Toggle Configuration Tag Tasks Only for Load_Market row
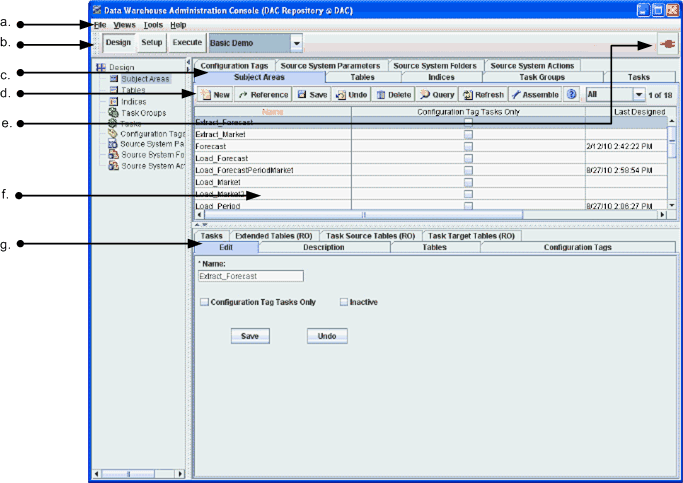Viewport: 683px width, 483px height. [x=468, y=182]
